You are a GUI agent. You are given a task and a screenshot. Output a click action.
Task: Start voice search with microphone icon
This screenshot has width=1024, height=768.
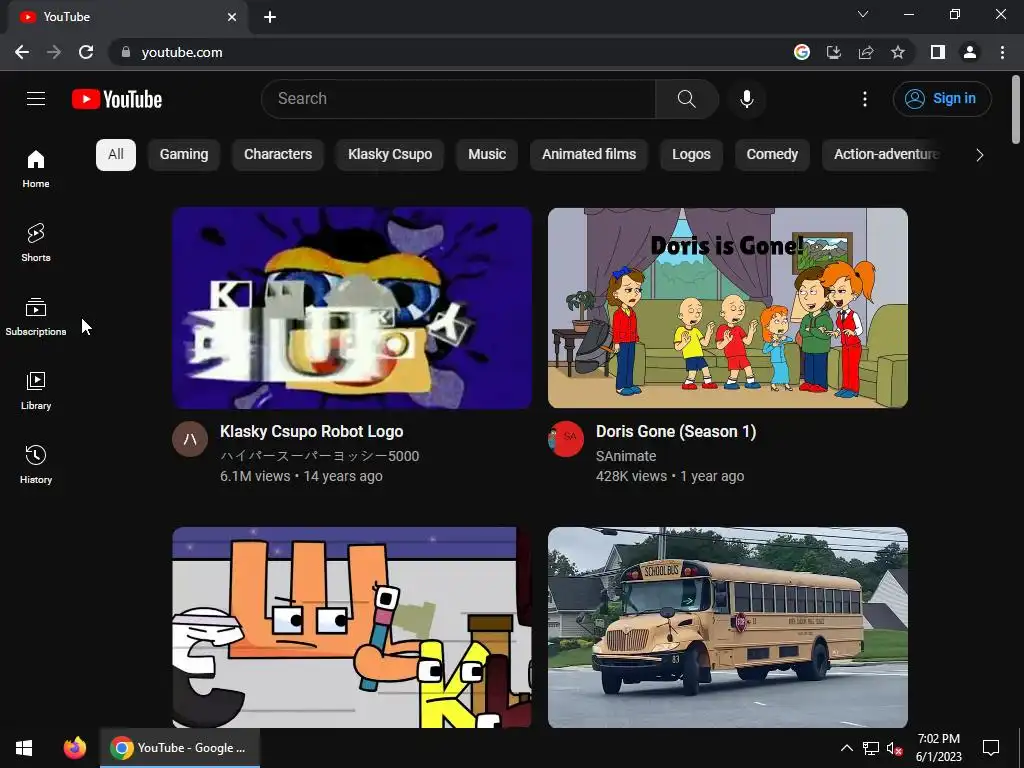coord(746,99)
